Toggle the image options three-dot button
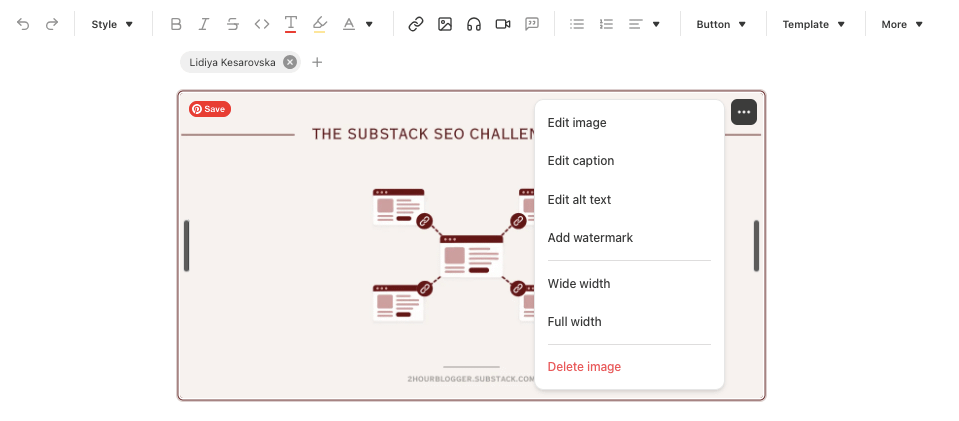 click(744, 112)
